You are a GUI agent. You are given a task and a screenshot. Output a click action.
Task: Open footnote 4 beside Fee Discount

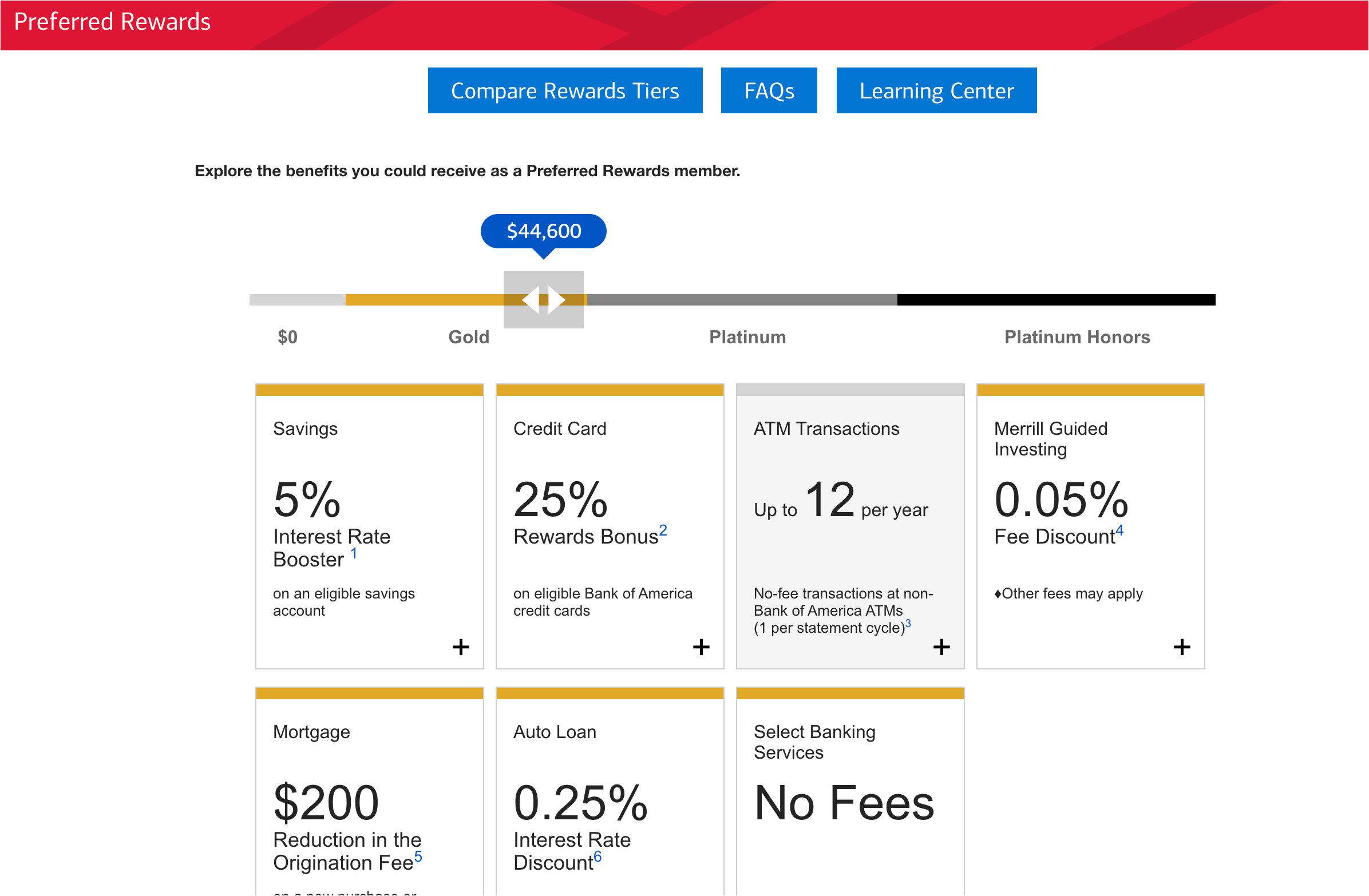pos(1119,530)
